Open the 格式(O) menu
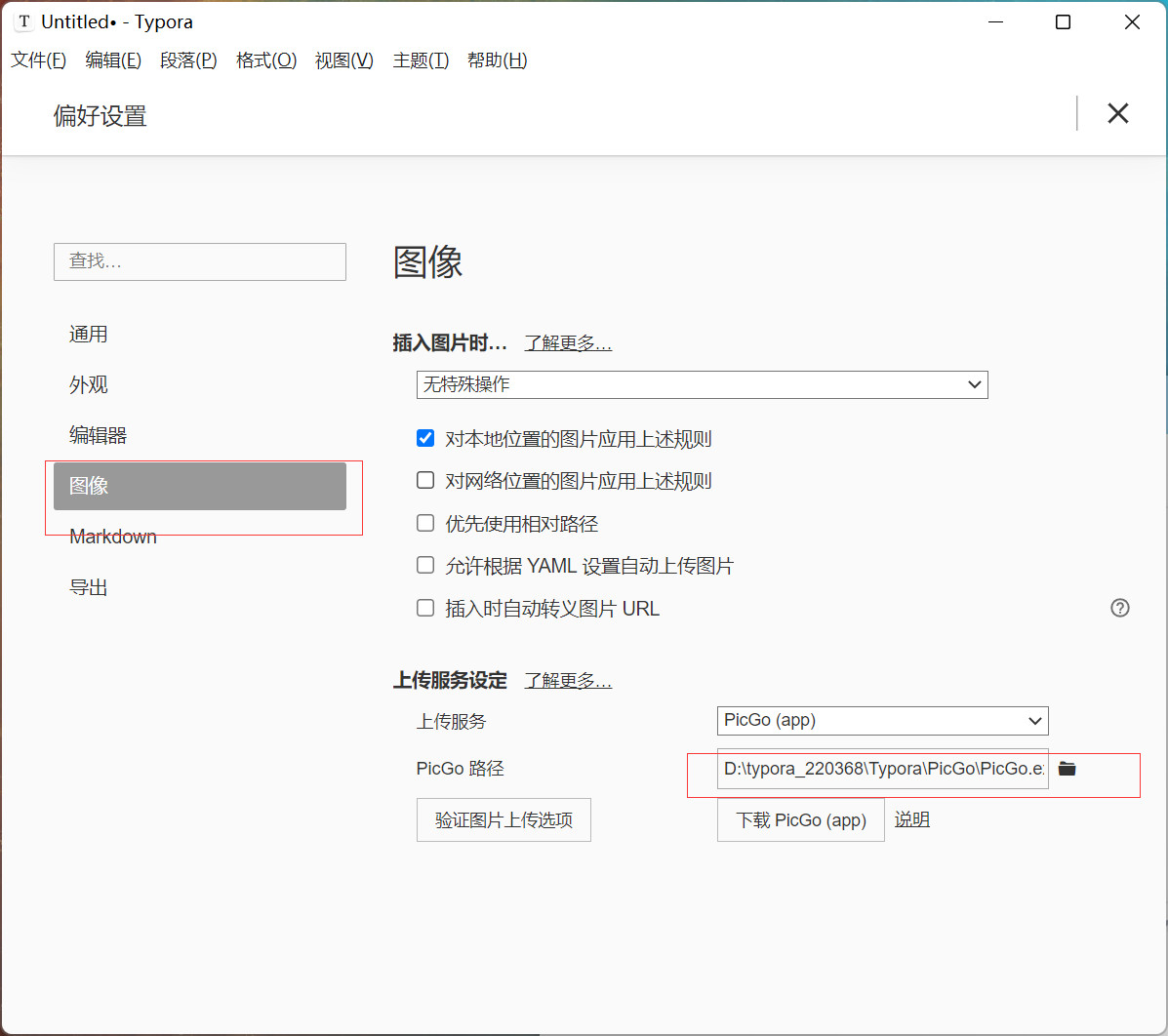1168x1036 pixels. 266,60
